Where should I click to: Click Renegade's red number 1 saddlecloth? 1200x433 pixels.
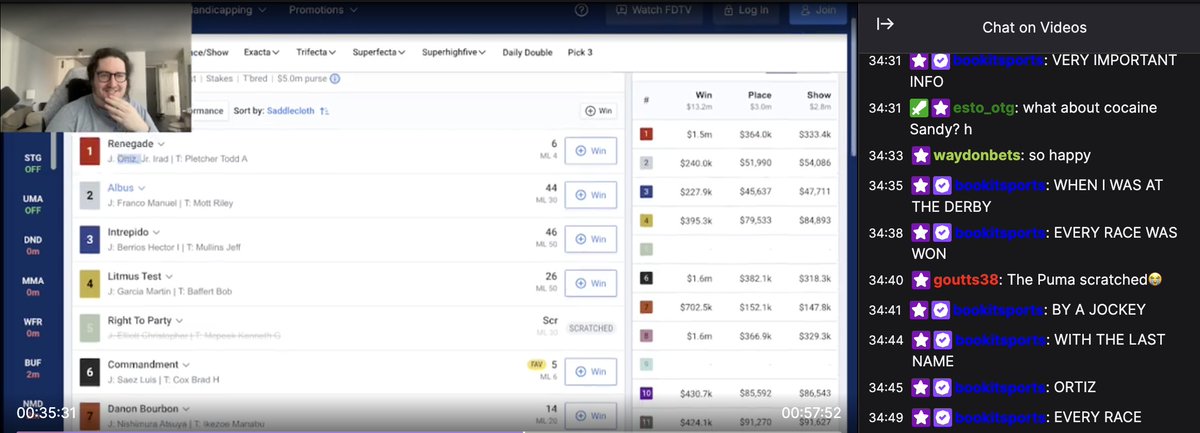pos(90,151)
